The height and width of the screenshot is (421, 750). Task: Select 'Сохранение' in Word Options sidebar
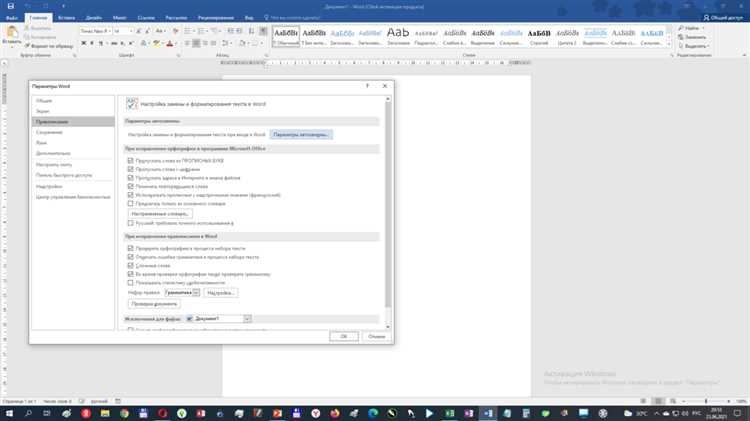tap(73, 133)
